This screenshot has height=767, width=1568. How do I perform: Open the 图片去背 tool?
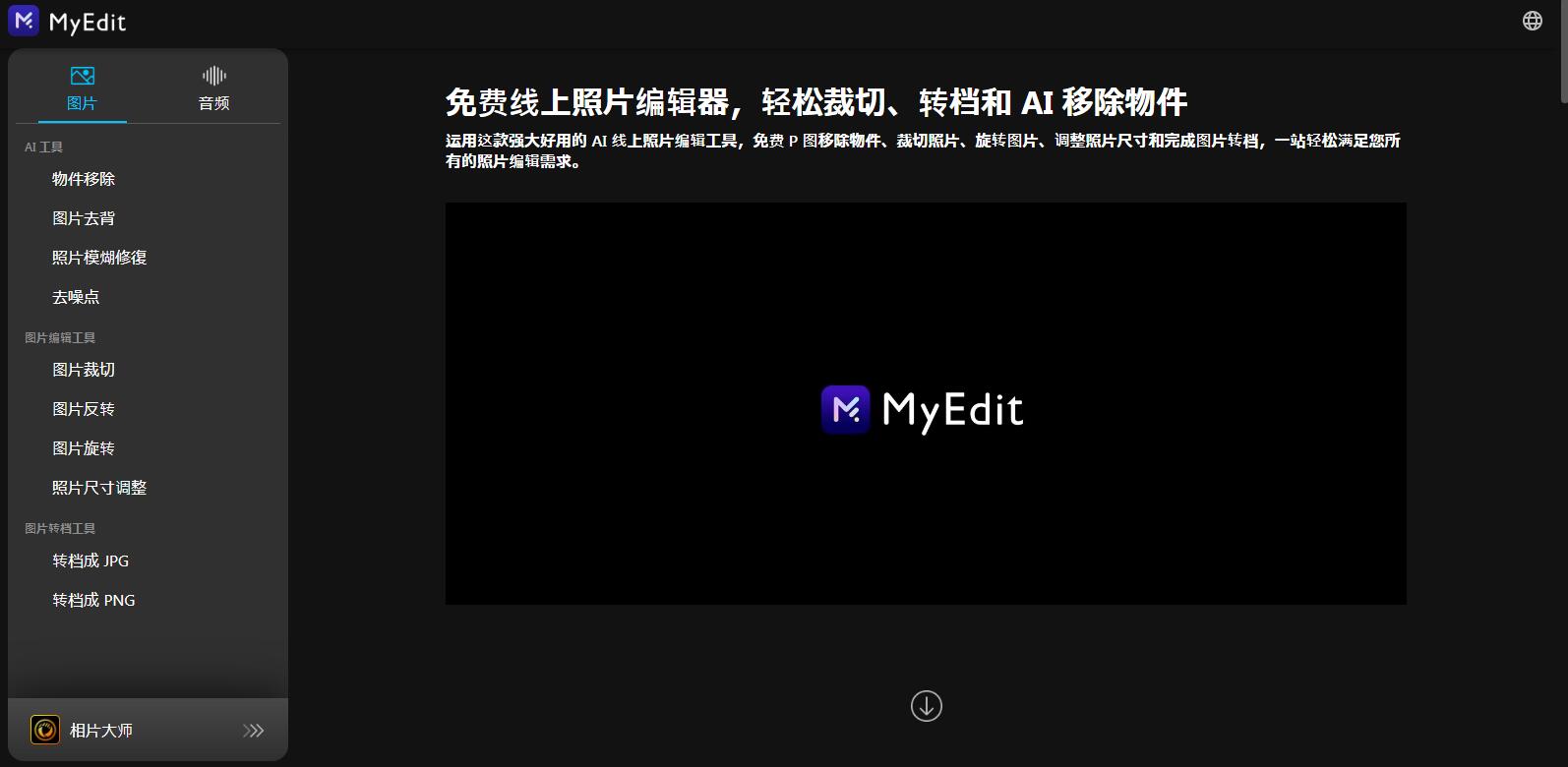(x=84, y=218)
